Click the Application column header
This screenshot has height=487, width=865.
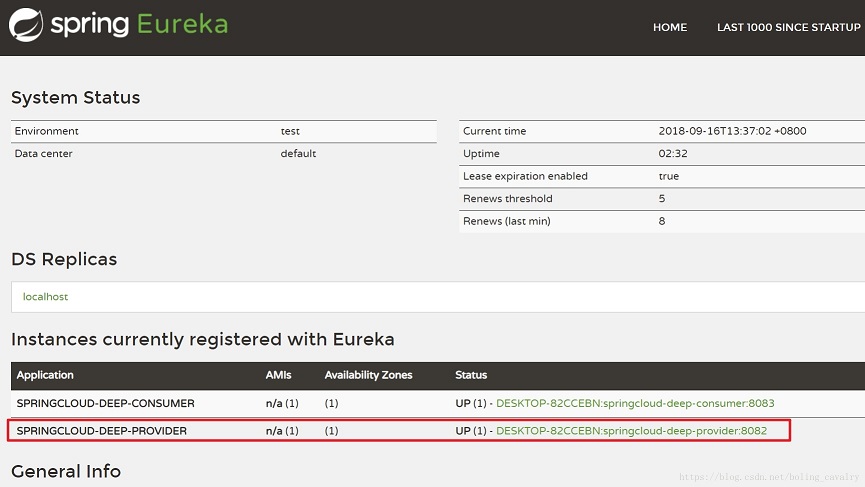tap(45, 375)
